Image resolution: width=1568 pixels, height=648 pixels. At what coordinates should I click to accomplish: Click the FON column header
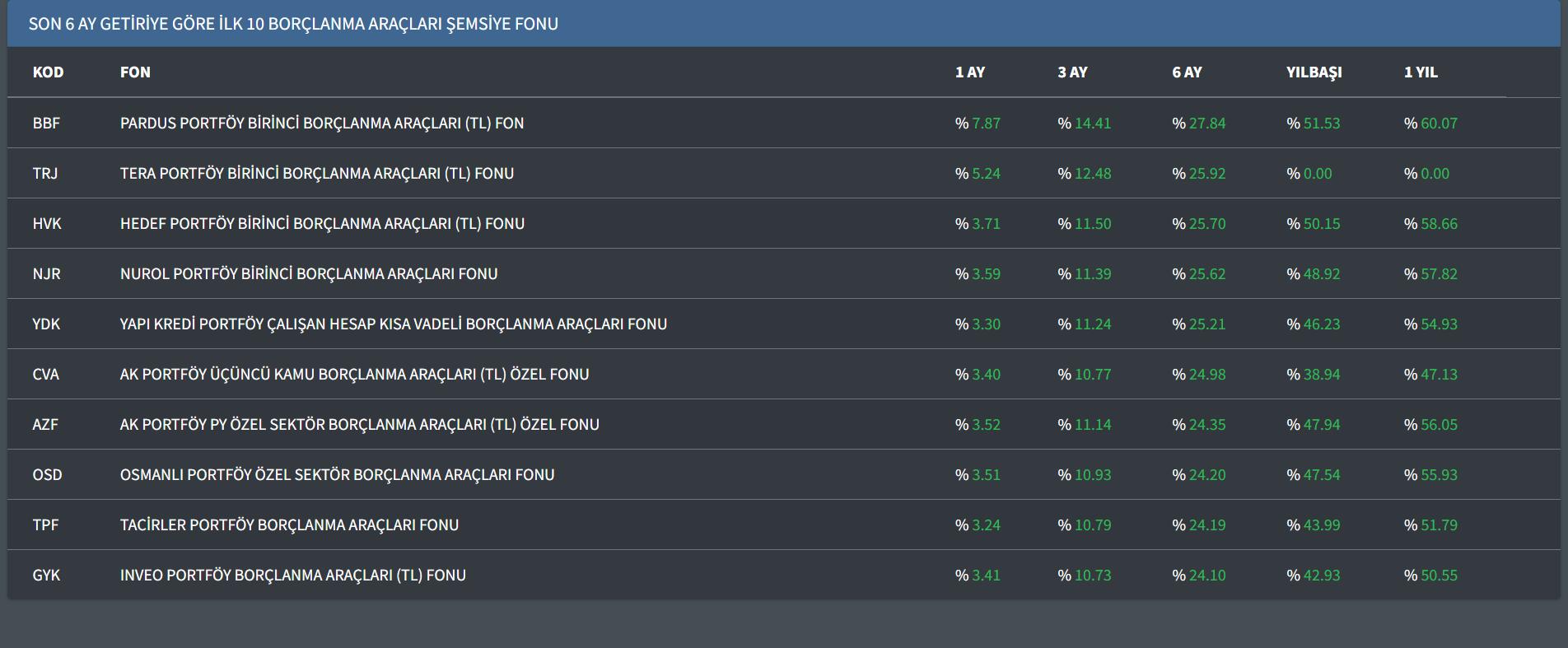click(135, 72)
